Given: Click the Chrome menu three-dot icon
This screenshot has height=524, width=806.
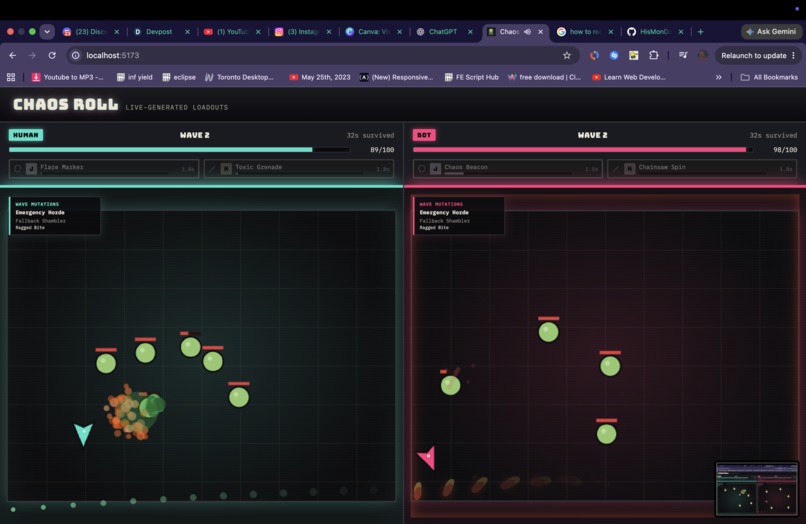Looking at the screenshot, I should (794, 56).
